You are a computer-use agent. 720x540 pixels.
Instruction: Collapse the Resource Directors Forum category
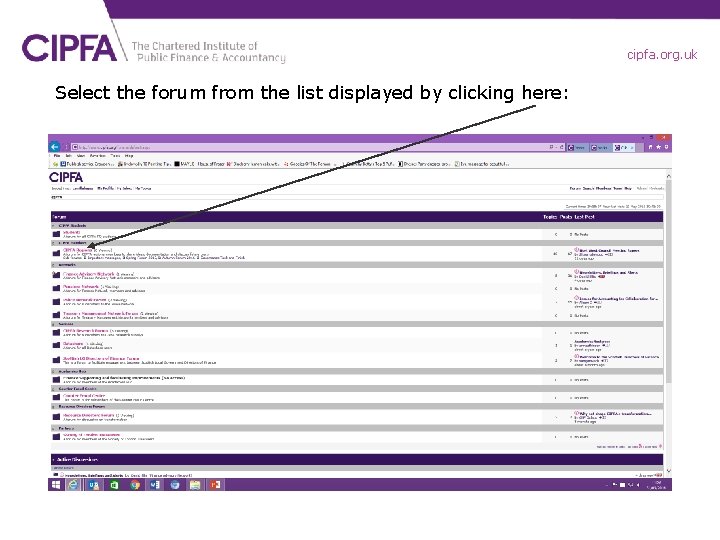54,406
